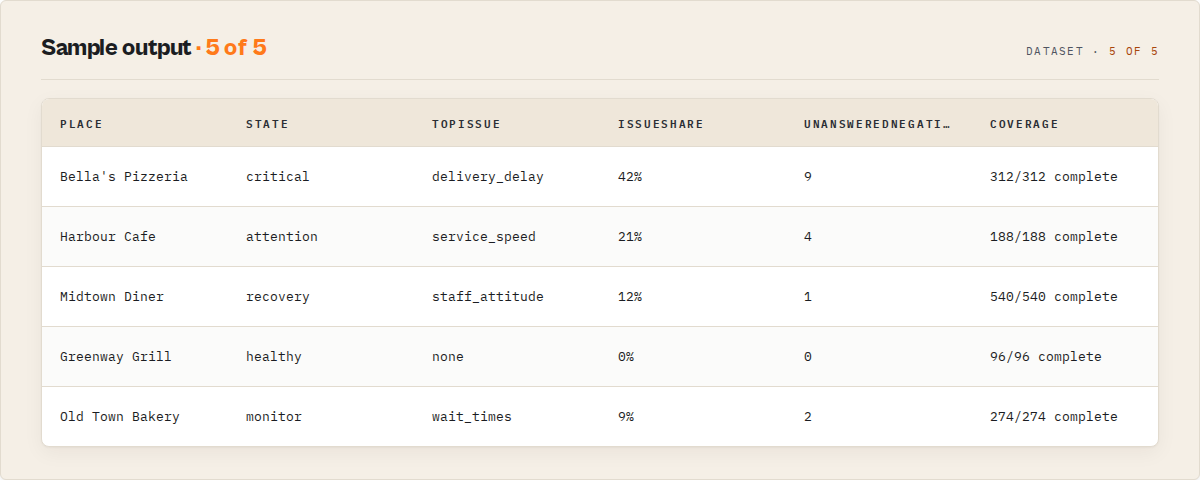
Task: Select Midtown Diner in the table
Action: click(x=112, y=297)
